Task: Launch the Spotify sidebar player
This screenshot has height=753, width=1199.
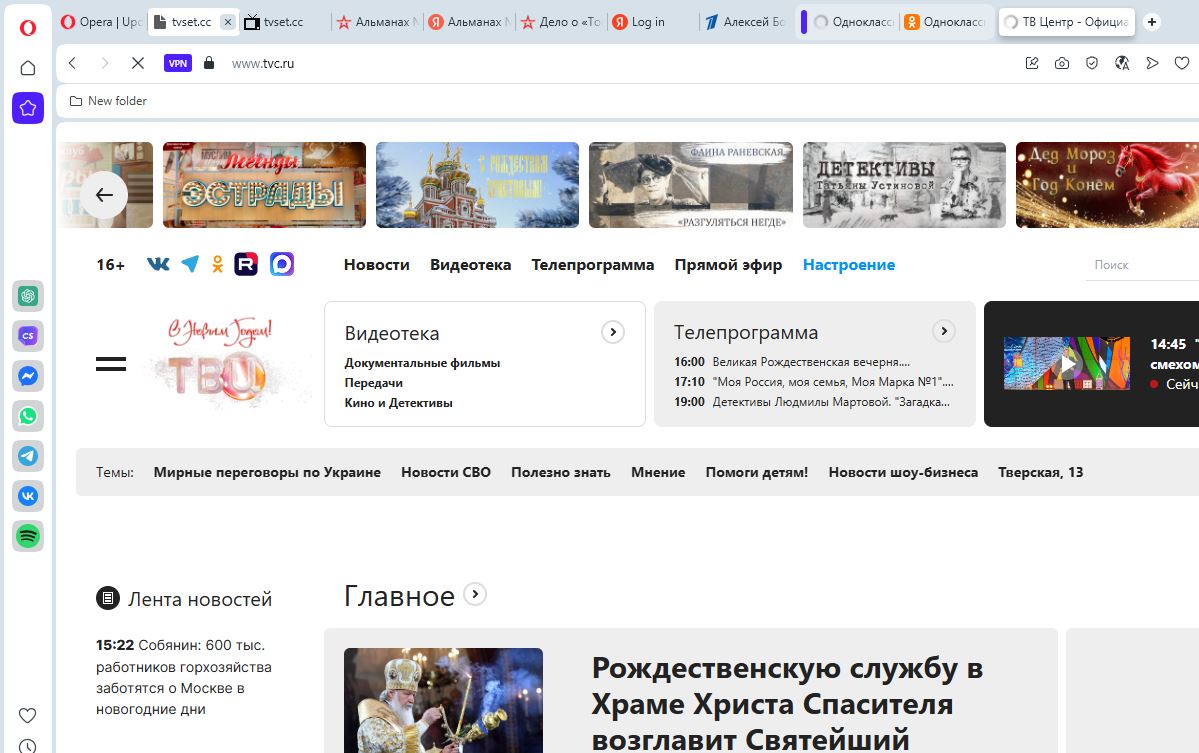Action: click(x=28, y=536)
